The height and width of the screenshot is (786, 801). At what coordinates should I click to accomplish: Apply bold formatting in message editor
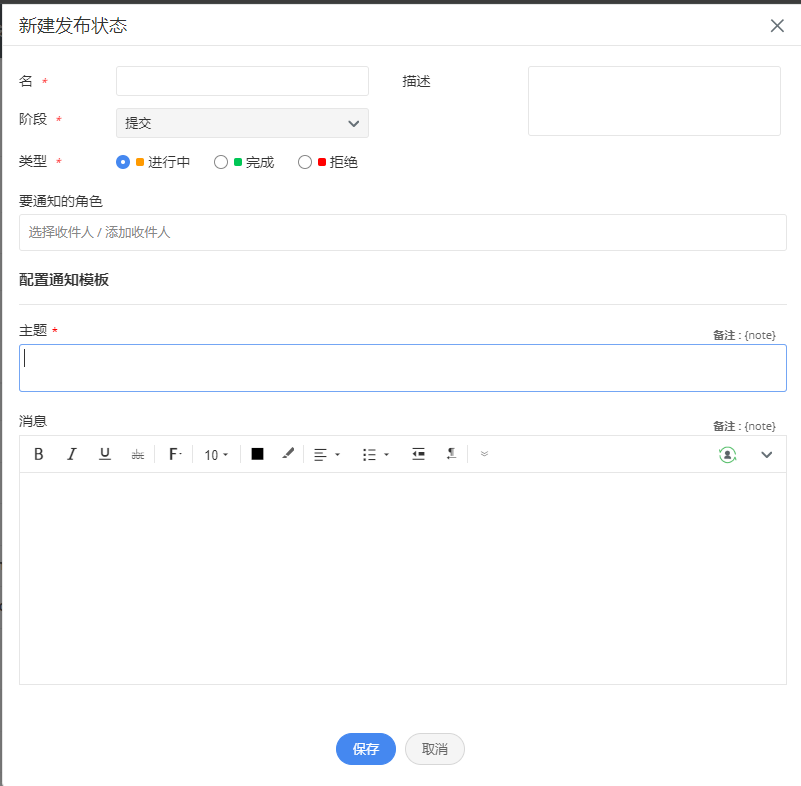click(x=38, y=454)
